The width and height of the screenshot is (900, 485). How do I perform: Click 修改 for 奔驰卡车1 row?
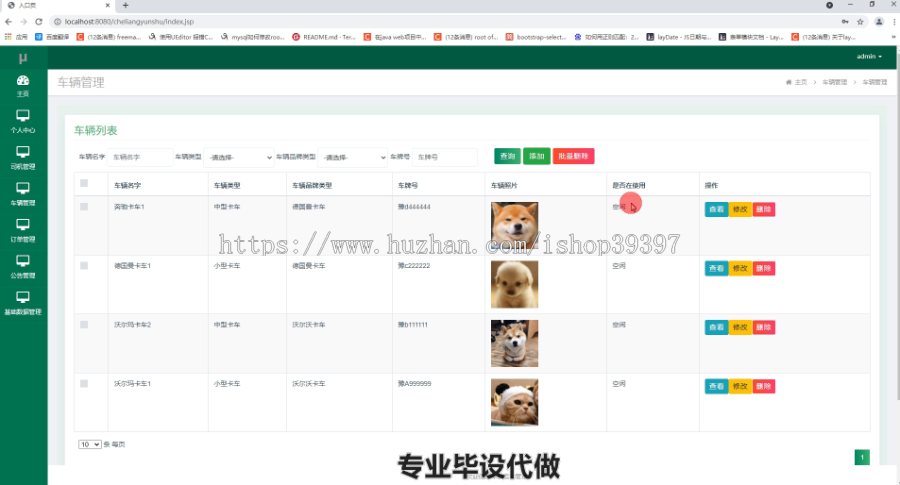pos(740,209)
